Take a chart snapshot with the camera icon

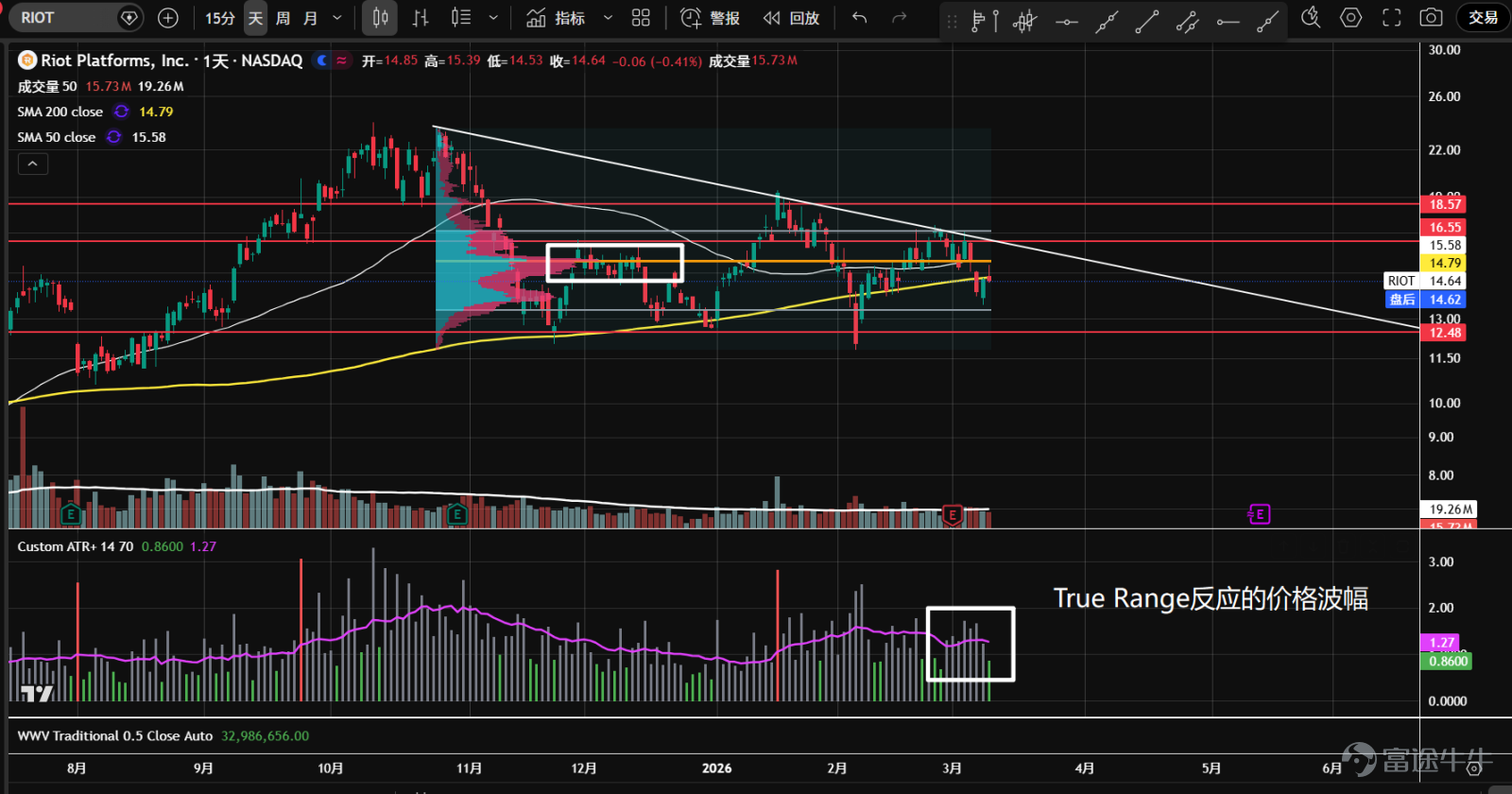point(1432,18)
